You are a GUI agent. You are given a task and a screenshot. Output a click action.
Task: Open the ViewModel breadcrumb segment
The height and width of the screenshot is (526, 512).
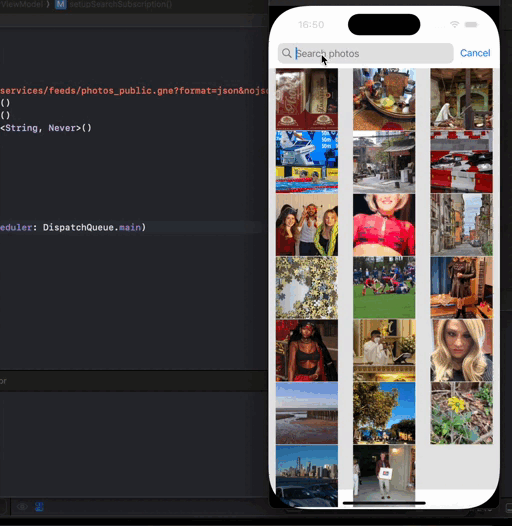[x=21, y=4]
